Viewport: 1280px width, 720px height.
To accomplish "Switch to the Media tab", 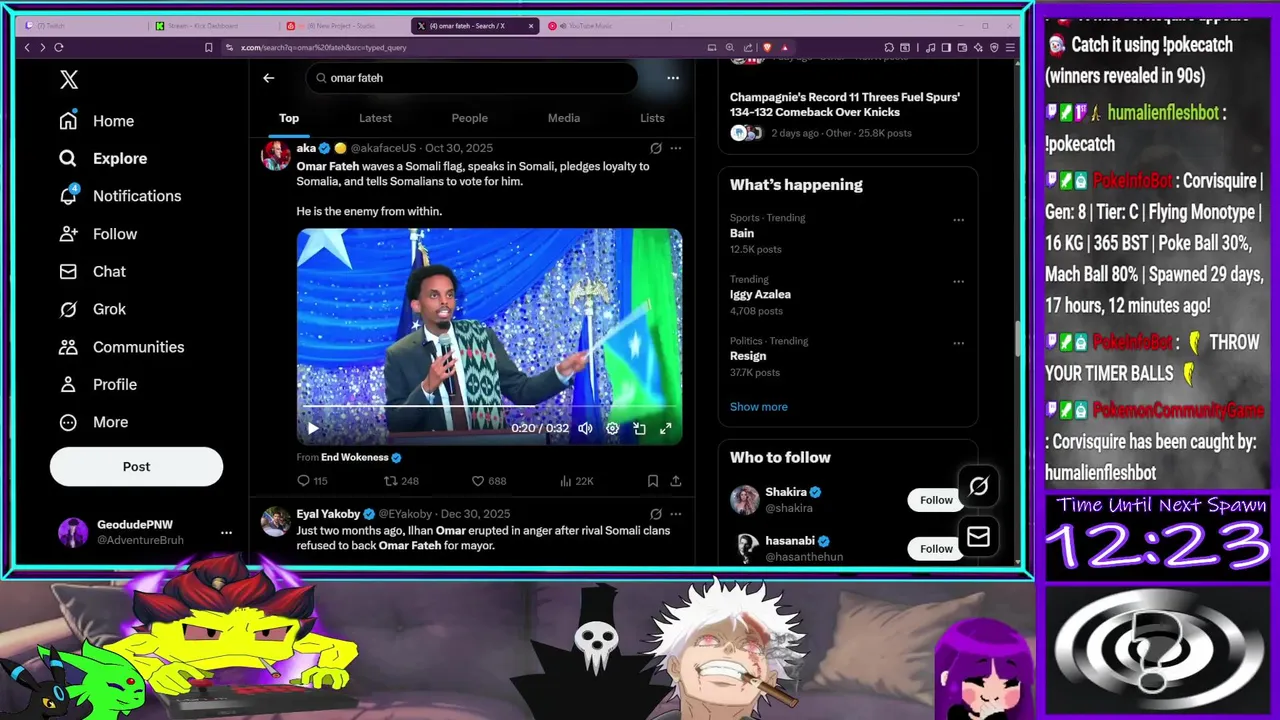I will click(563, 118).
